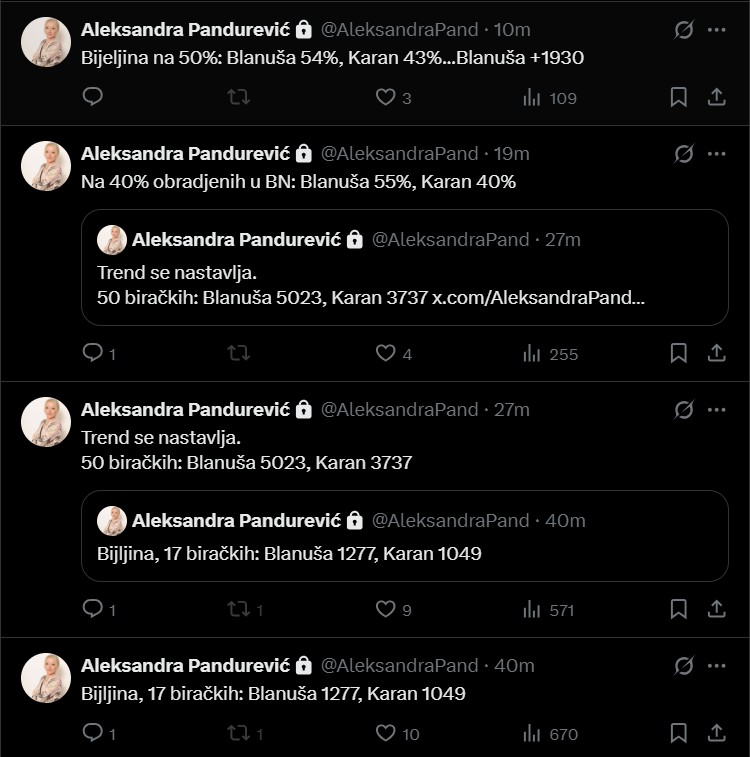This screenshot has height=757, width=750.
Task: Reply to the Bijeljina na 50% tweet
Action: tap(93, 97)
